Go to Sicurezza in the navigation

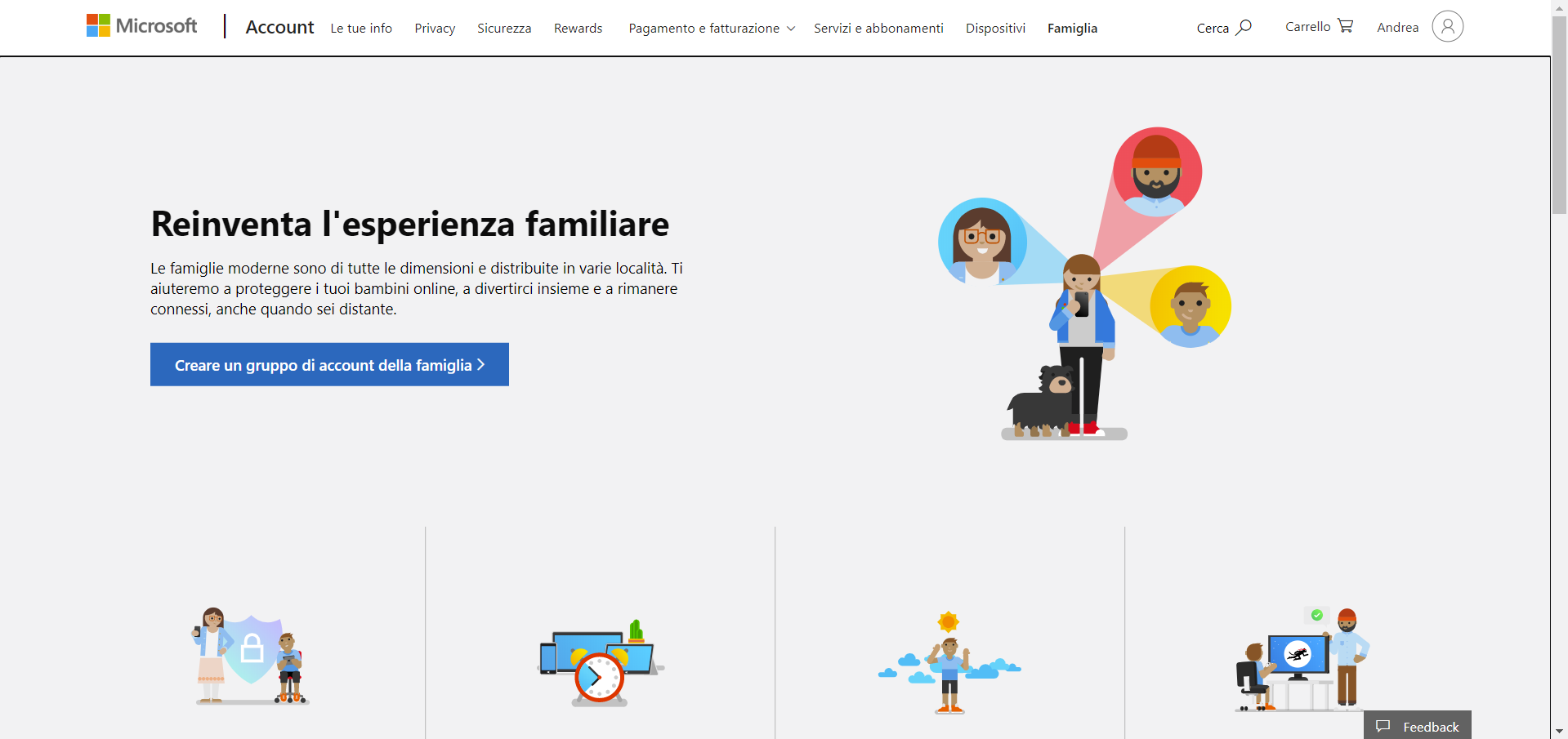504,28
